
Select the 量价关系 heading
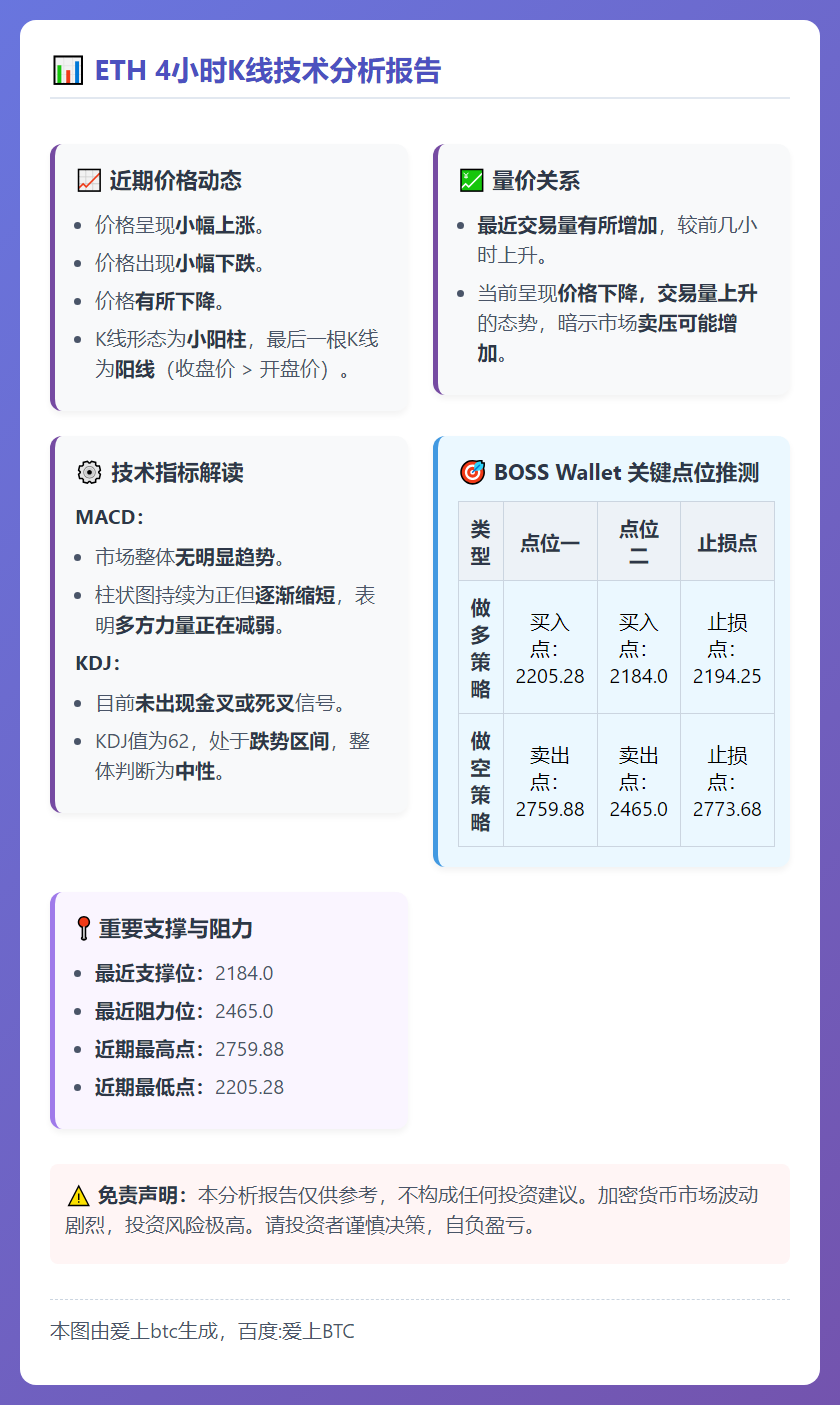(536, 181)
